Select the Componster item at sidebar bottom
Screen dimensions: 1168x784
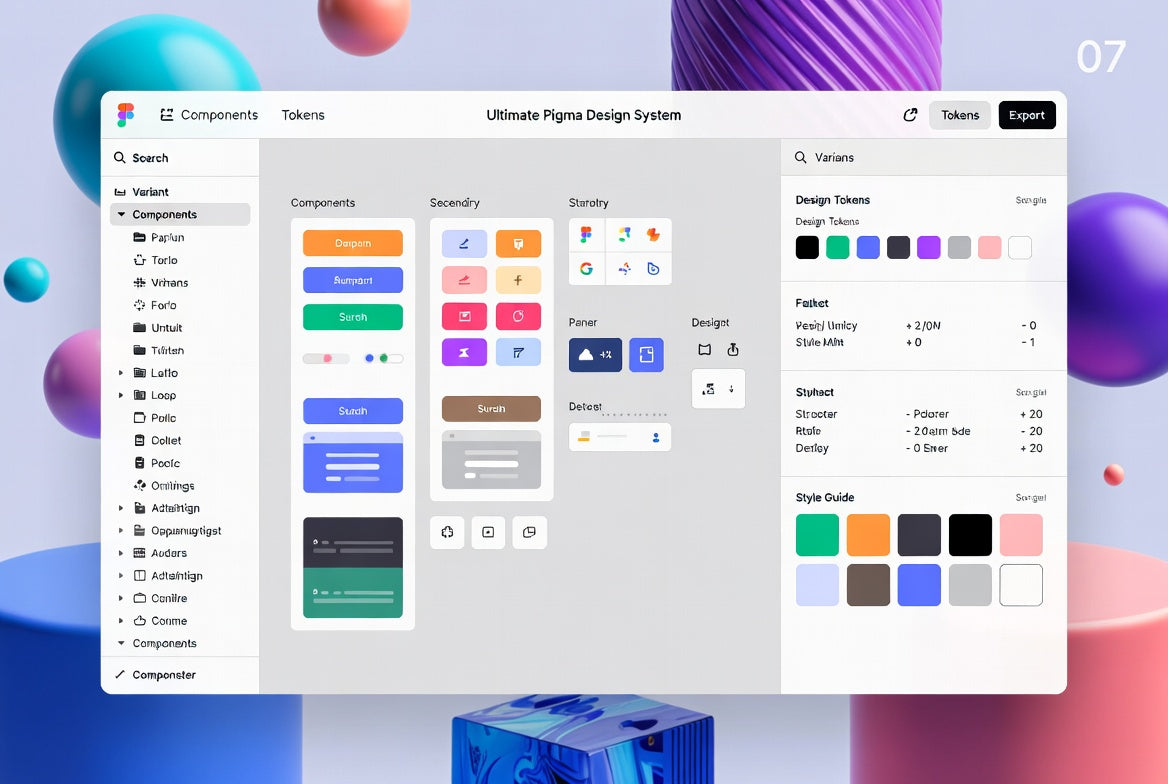(180, 674)
